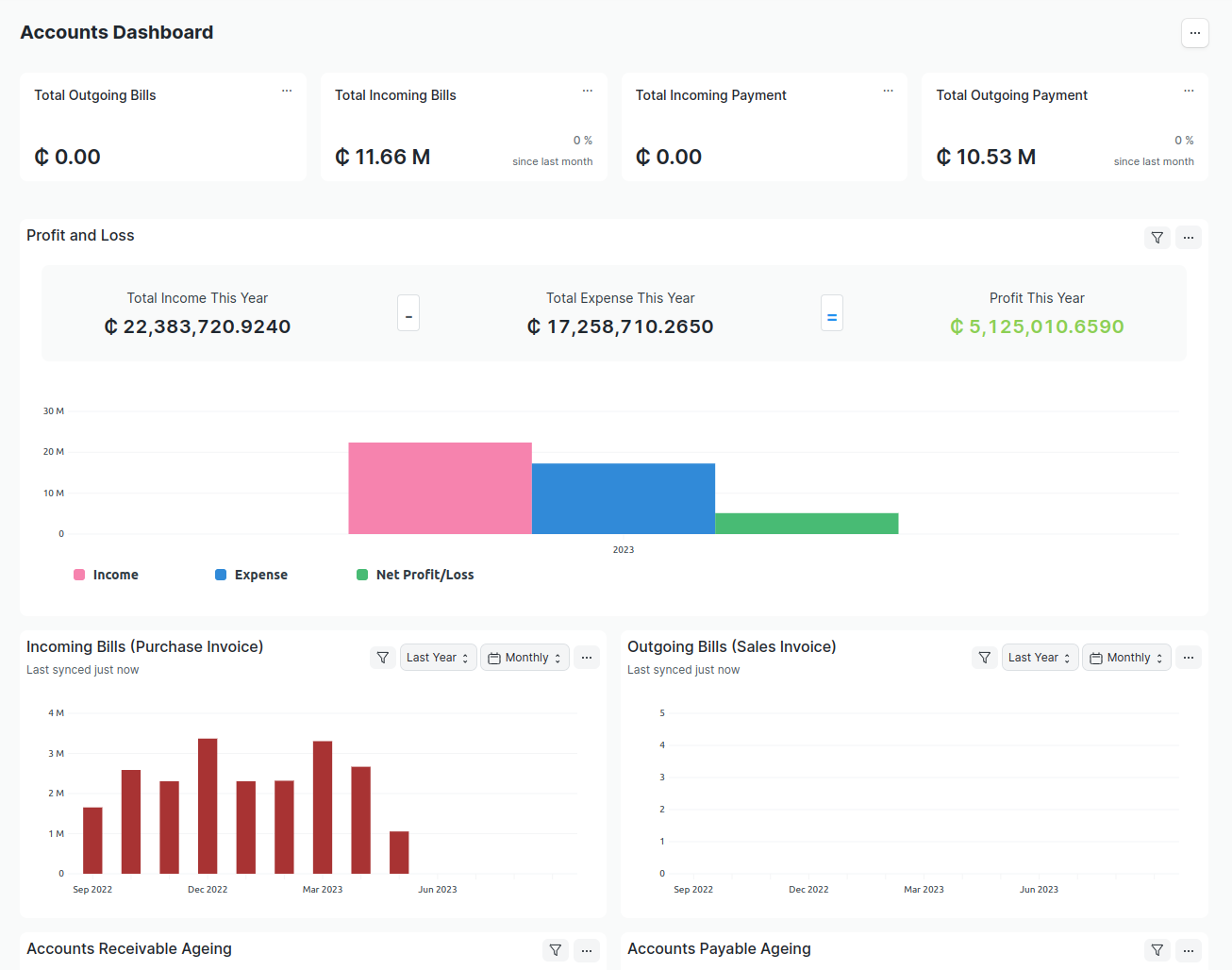Expand Monthly dropdown for Outgoing Bills
1232x970 pixels.
click(x=1126, y=658)
